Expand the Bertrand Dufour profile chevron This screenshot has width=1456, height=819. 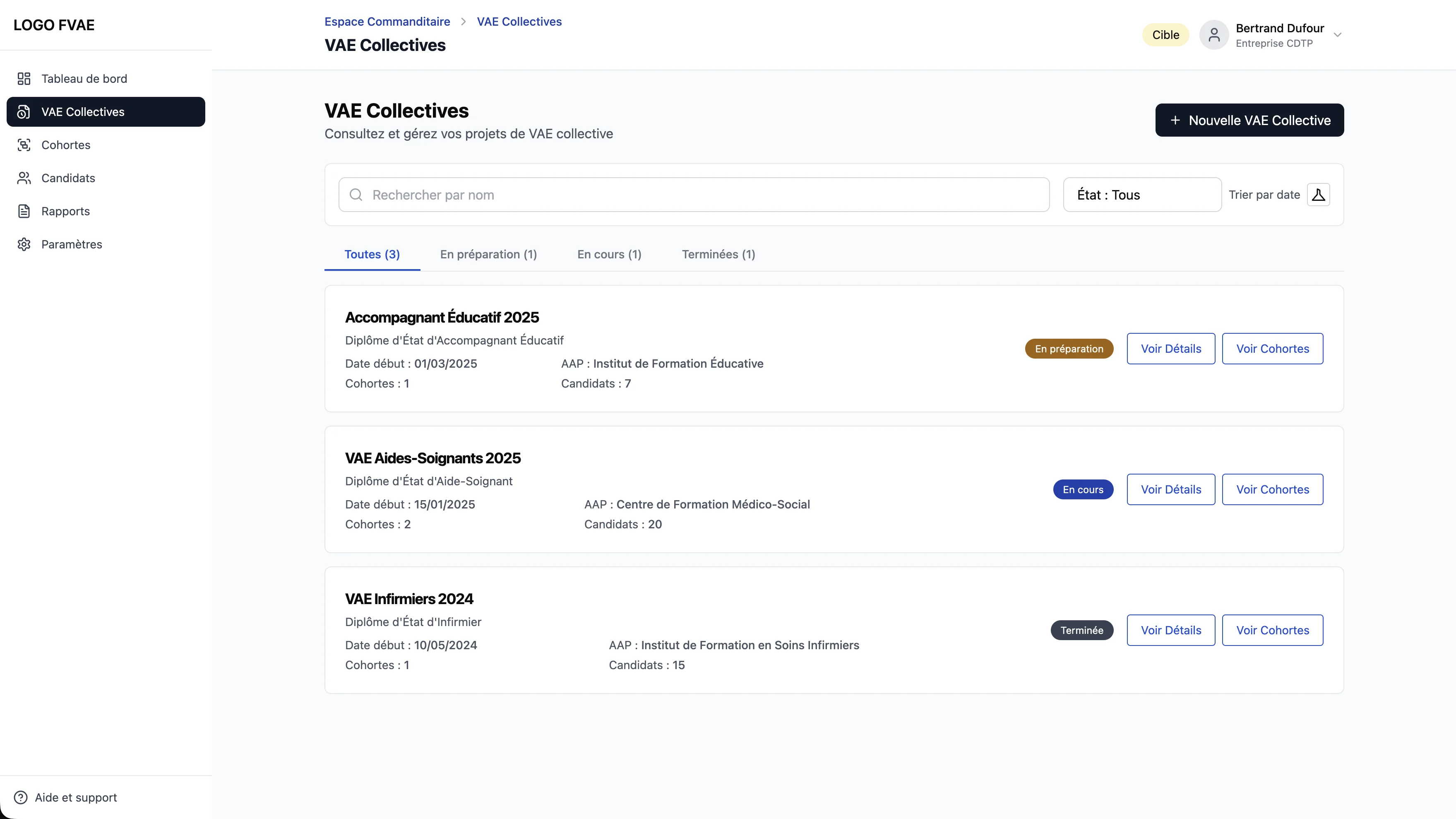point(1338,34)
